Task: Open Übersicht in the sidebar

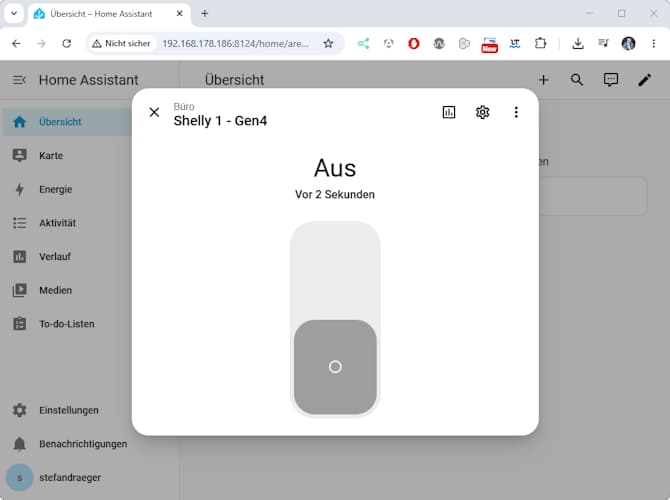Action: 68,122
